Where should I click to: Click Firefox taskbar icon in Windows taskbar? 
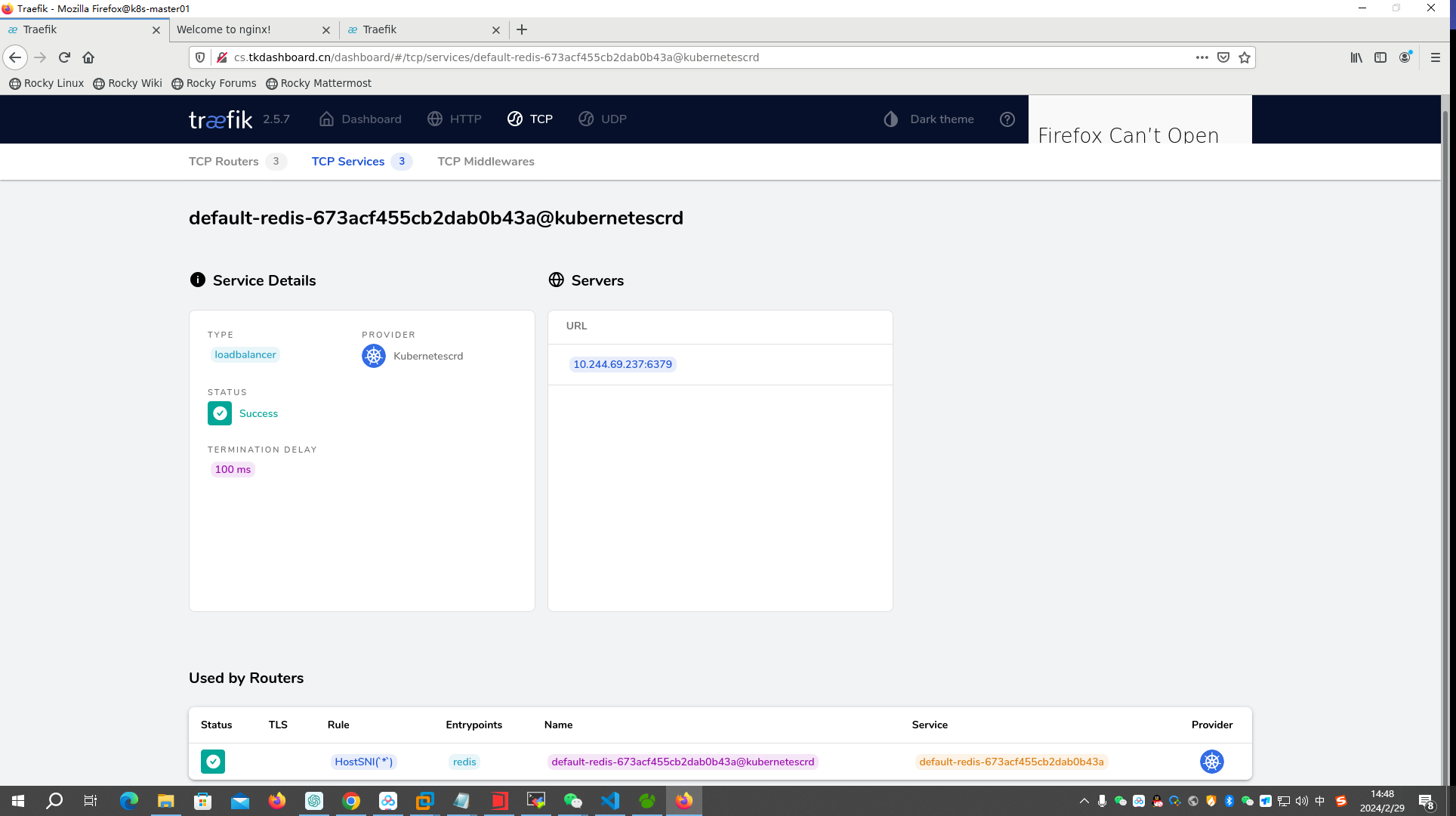click(684, 800)
